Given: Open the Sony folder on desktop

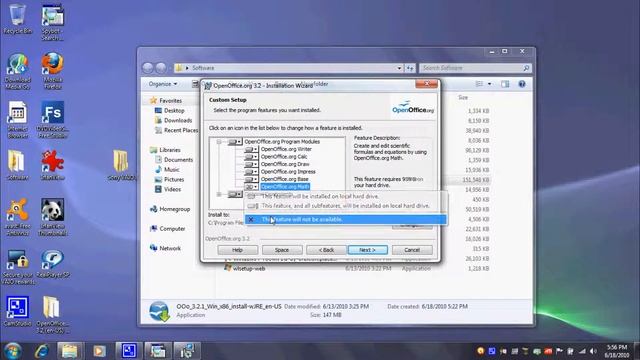Looking at the screenshot, I should click(121, 165).
